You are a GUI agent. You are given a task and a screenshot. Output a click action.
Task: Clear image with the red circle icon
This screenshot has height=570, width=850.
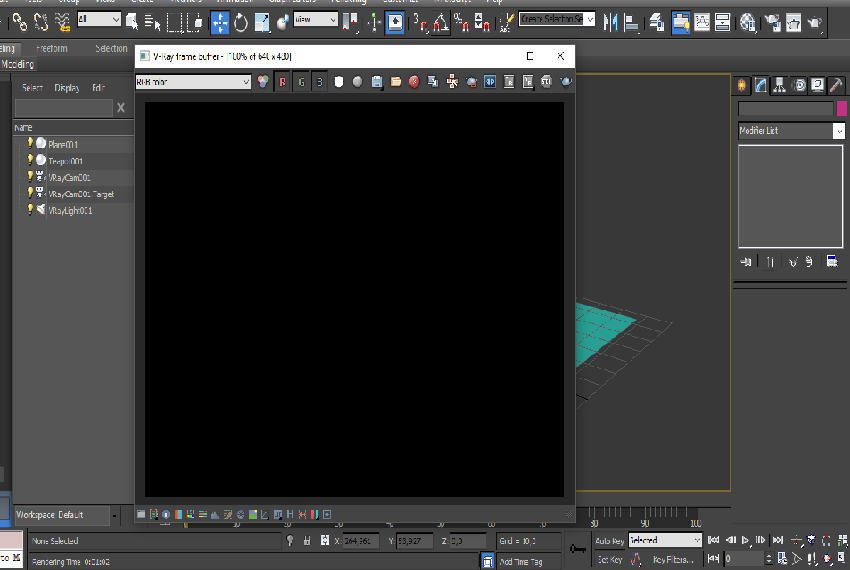click(414, 81)
